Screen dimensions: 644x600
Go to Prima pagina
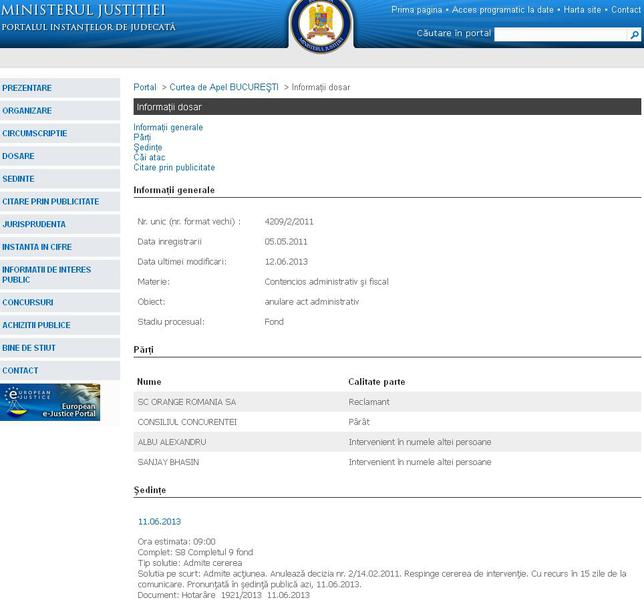click(x=416, y=9)
